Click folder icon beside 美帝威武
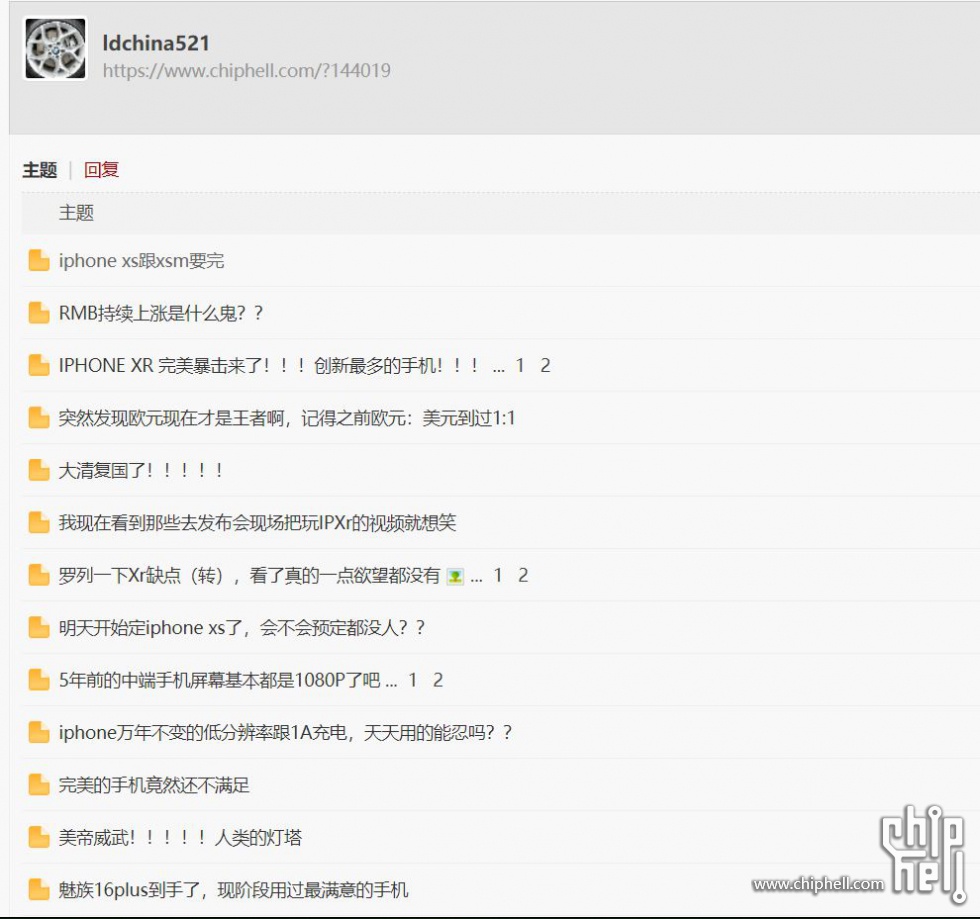The image size is (980, 919). point(39,838)
